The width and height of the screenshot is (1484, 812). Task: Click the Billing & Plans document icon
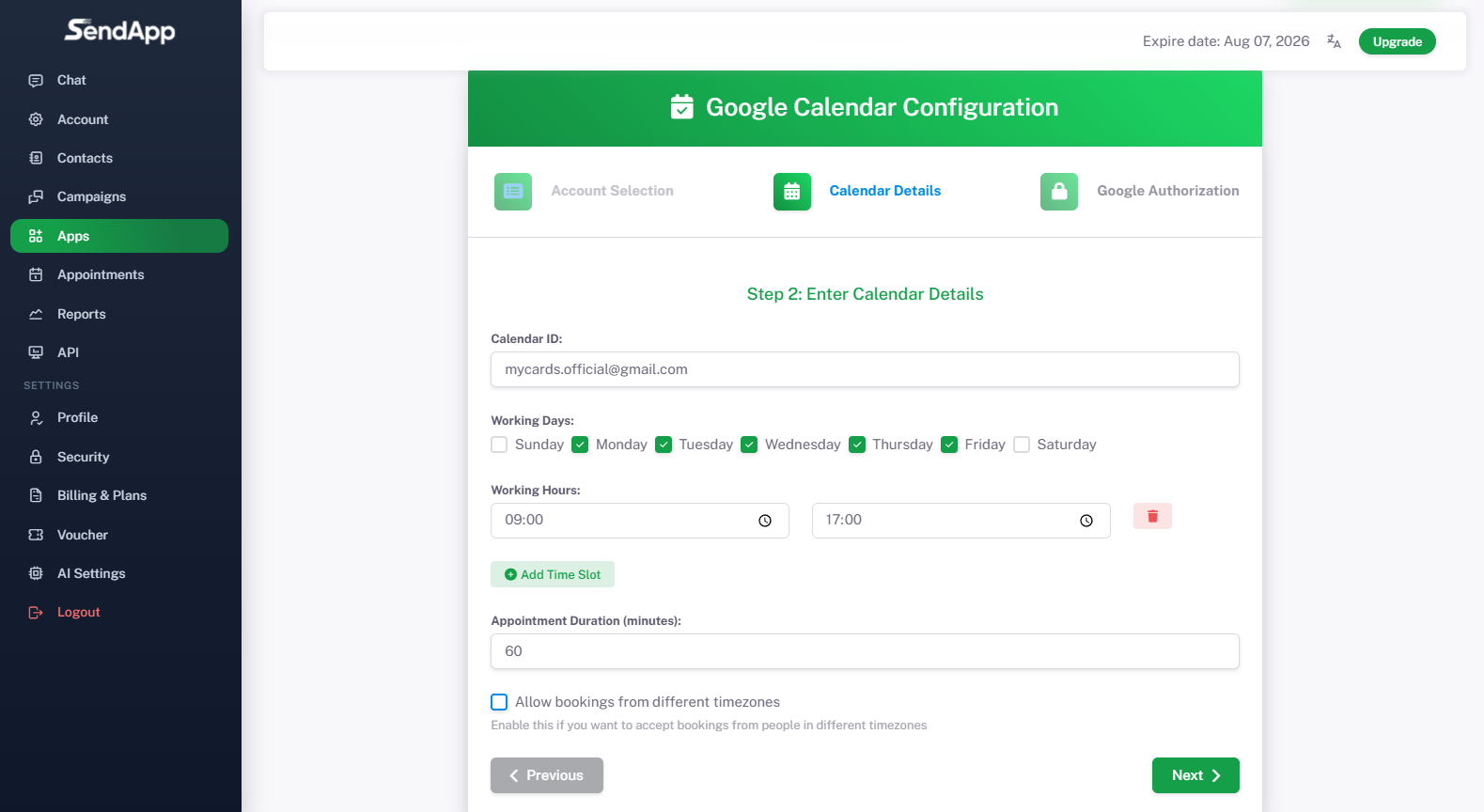tap(36, 495)
